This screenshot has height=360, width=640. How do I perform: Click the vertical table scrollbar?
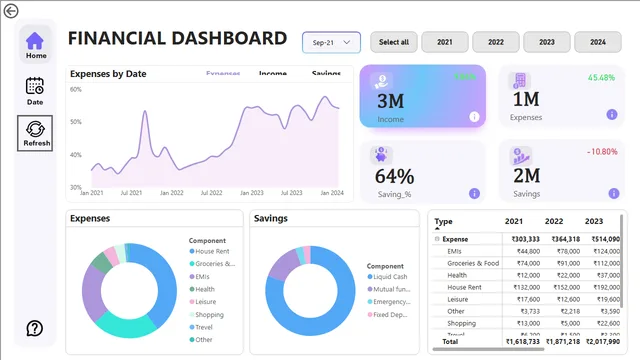pos(622,261)
